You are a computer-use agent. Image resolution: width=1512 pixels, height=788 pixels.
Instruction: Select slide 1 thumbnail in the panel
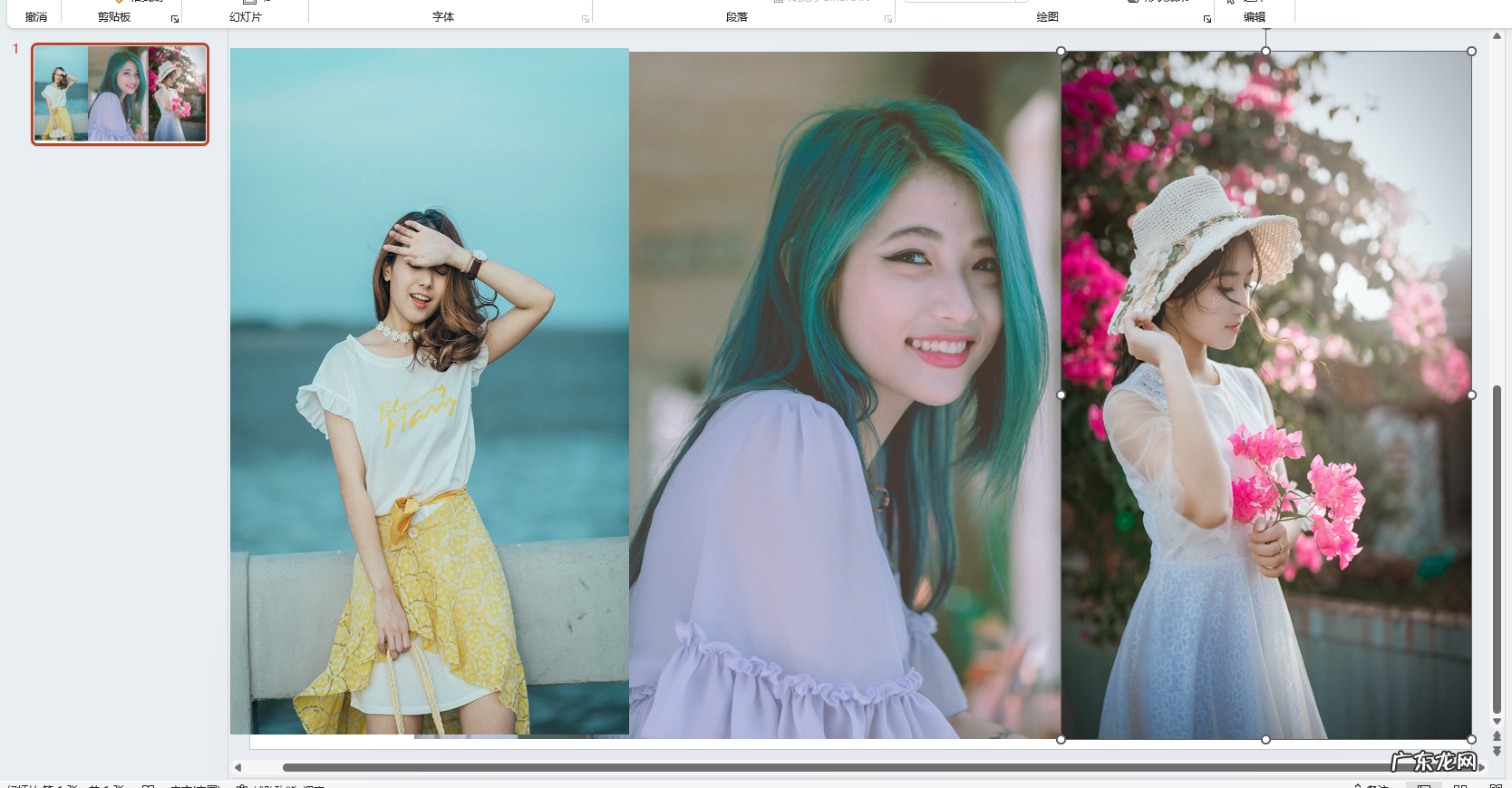point(120,94)
